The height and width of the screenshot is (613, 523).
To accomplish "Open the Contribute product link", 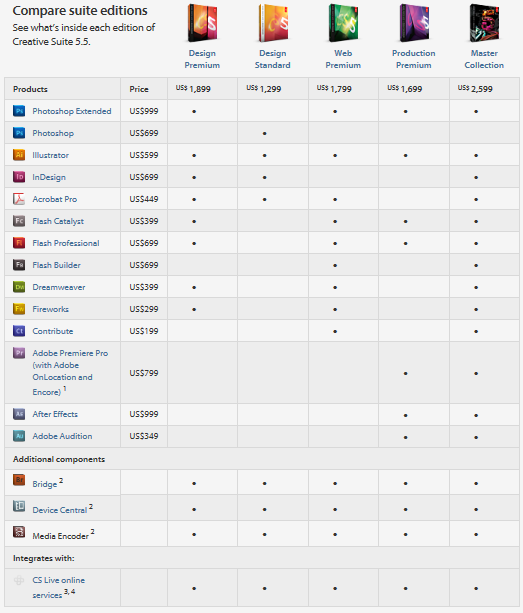I will click(x=53, y=331).
